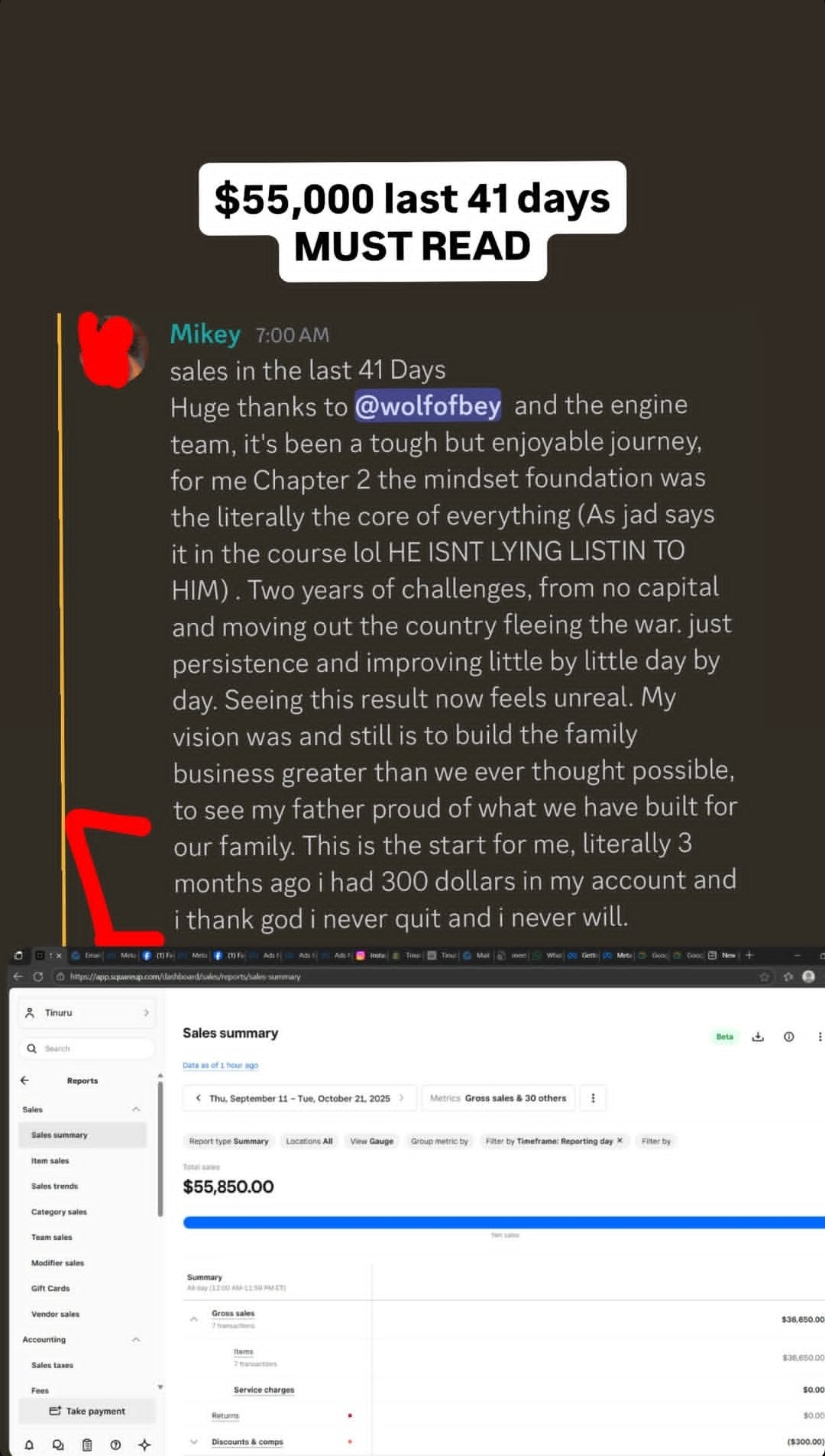Image resolution: width=825 pixels, height=1456 pixels.
Task: Open Metrics Gross sales & 30 others
Action: tap(498, 1098)
